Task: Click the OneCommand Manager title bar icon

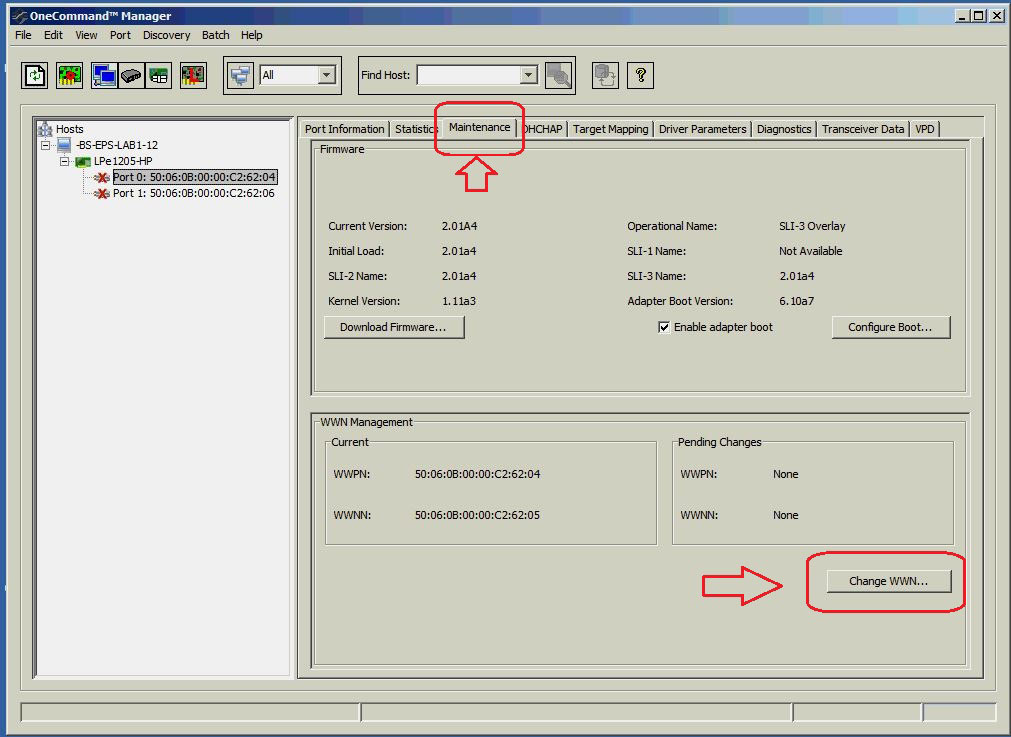Action: click(x=19, y=16)
